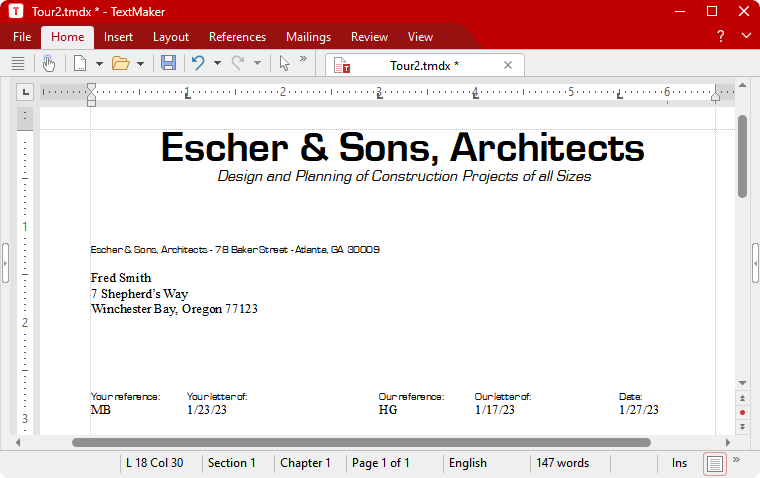Viewport: 760px width, 478px height.
Task: Click the New document icon
Action: click(x=80, y=63)
